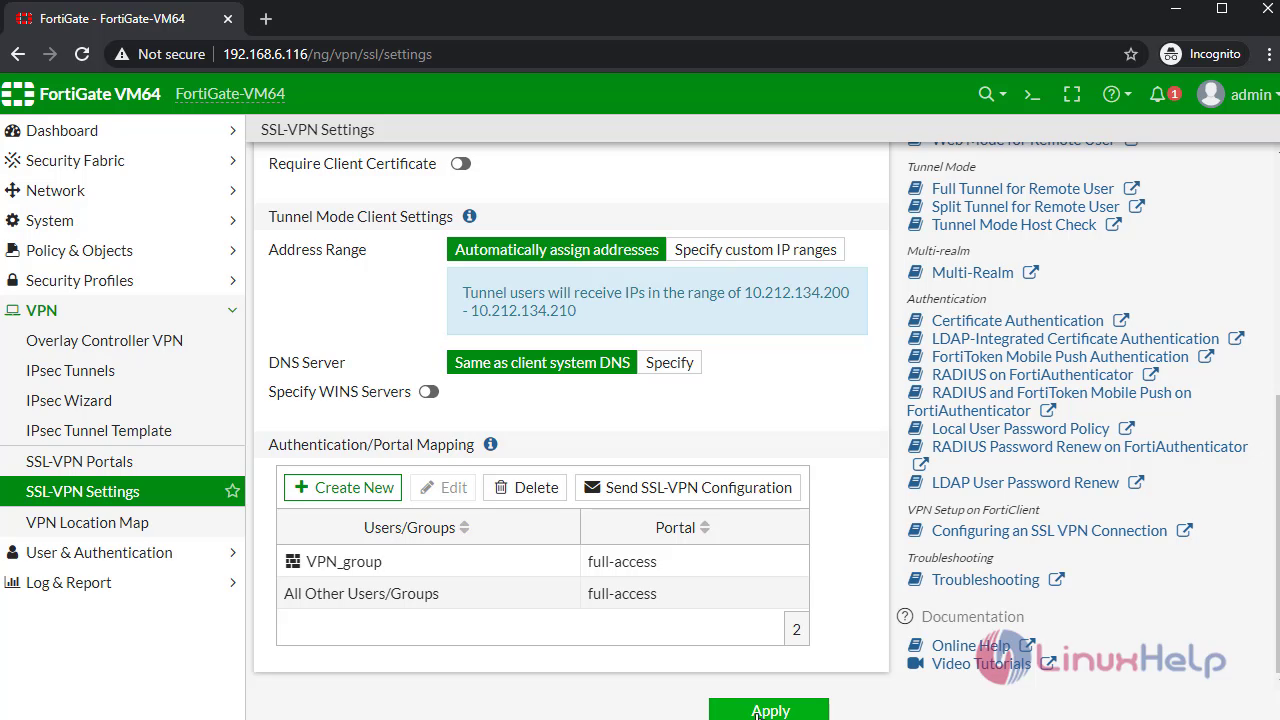Toggle Require Client Certificate switch
1280x720 pixels.
point(460,163)
